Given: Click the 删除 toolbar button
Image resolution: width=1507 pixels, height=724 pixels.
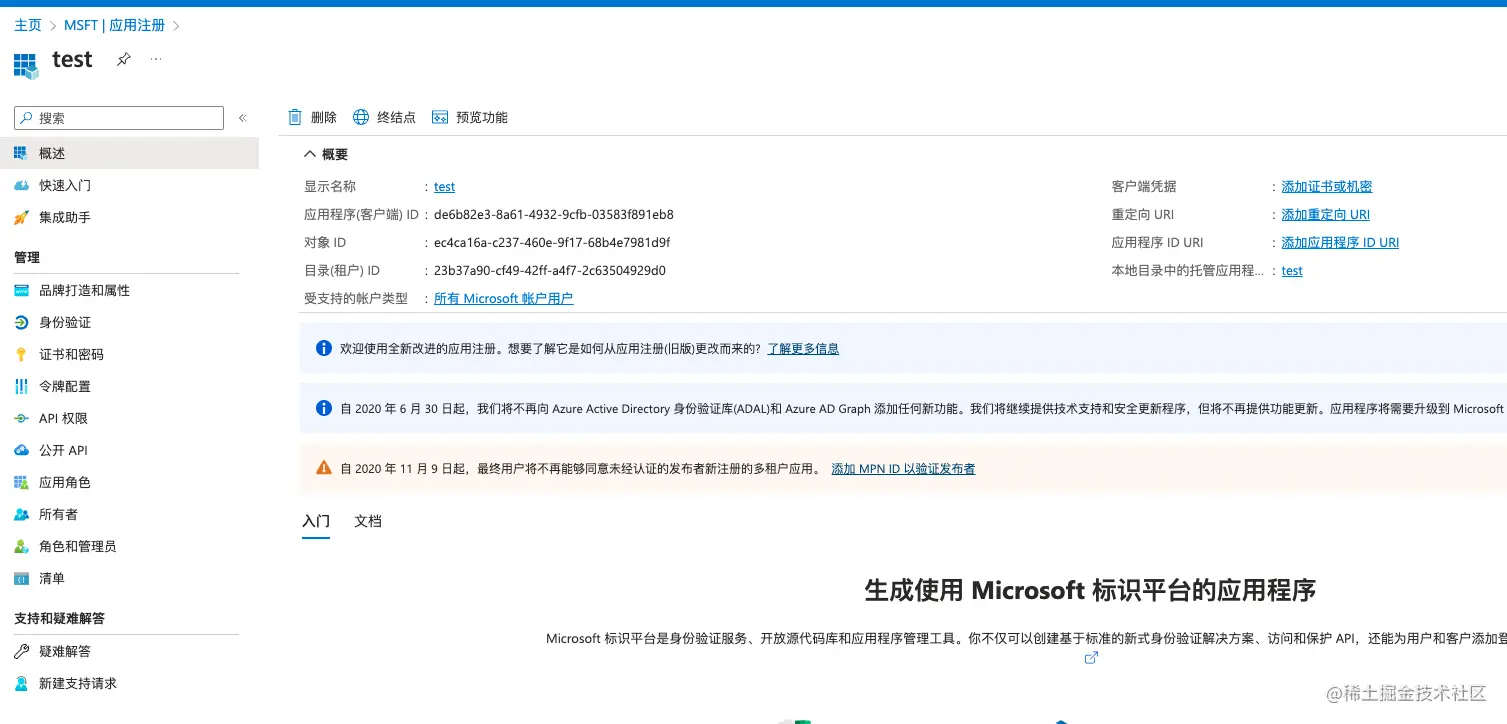Looking at the screenshot, I should (312, 117).
